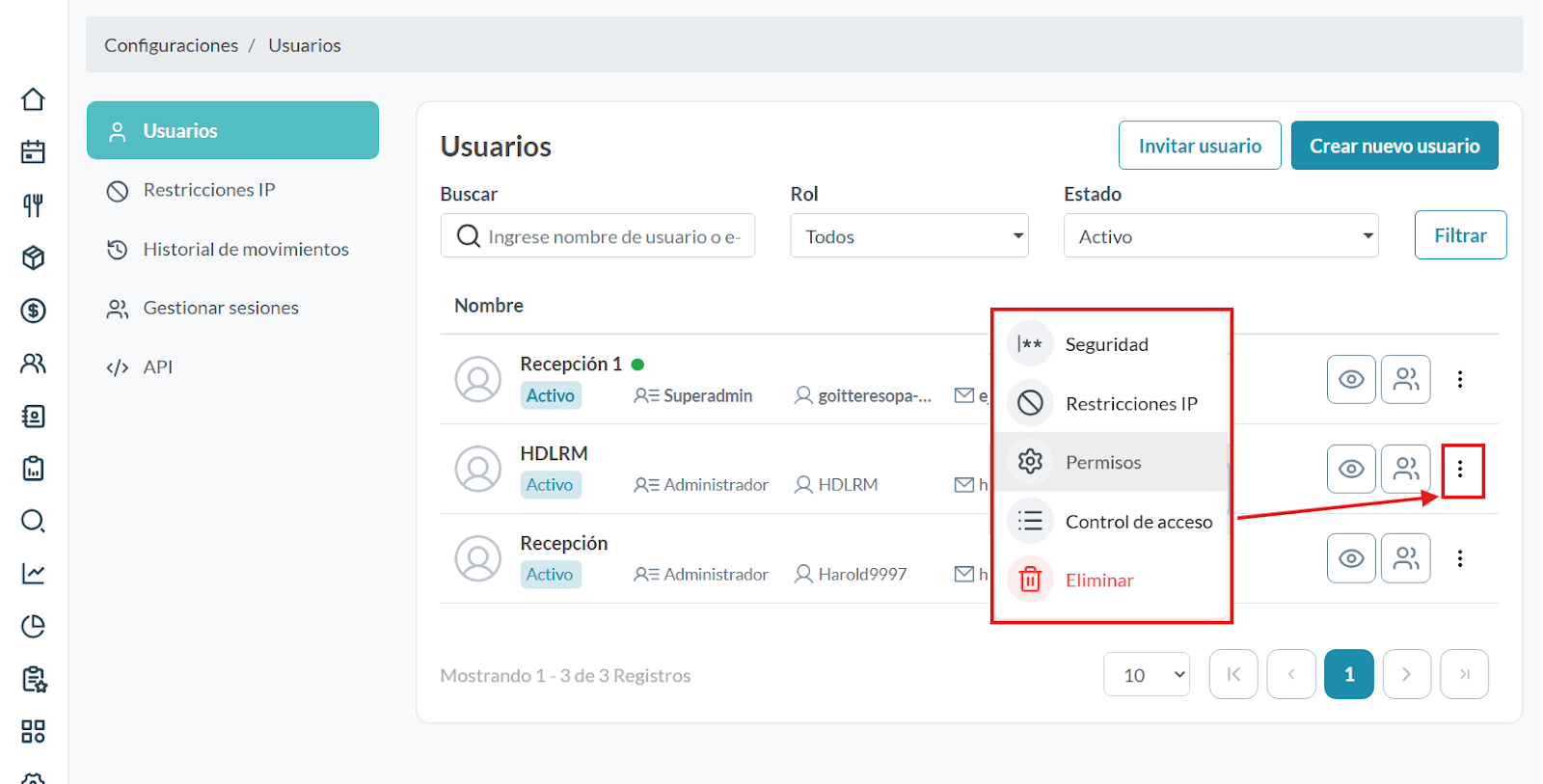View HDLRM user details with eye icon

(1350, 469)
